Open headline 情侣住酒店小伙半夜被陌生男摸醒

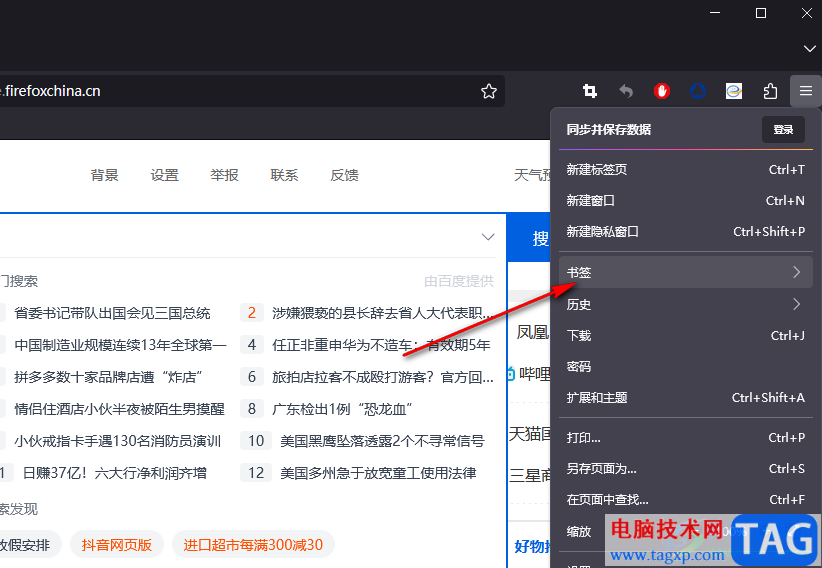[120, 409]
